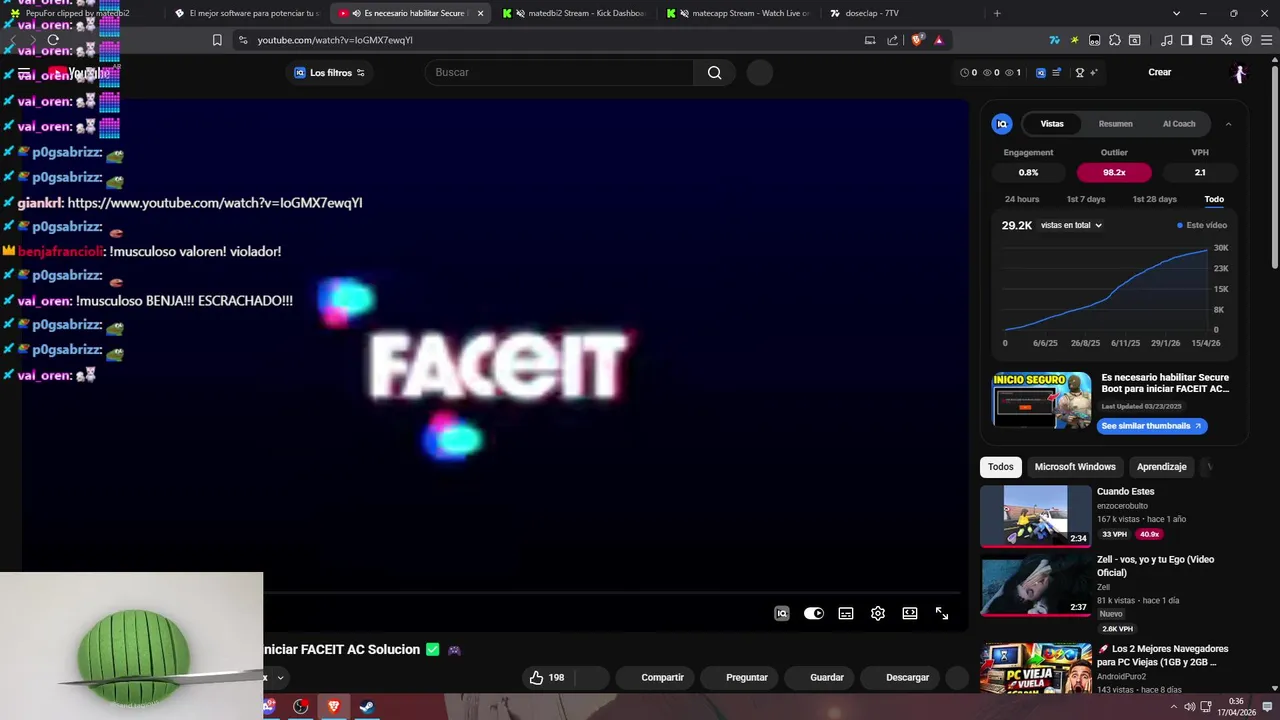The image size is (1280, 720).
Task: Click the video progress bar
Action: 612,594
